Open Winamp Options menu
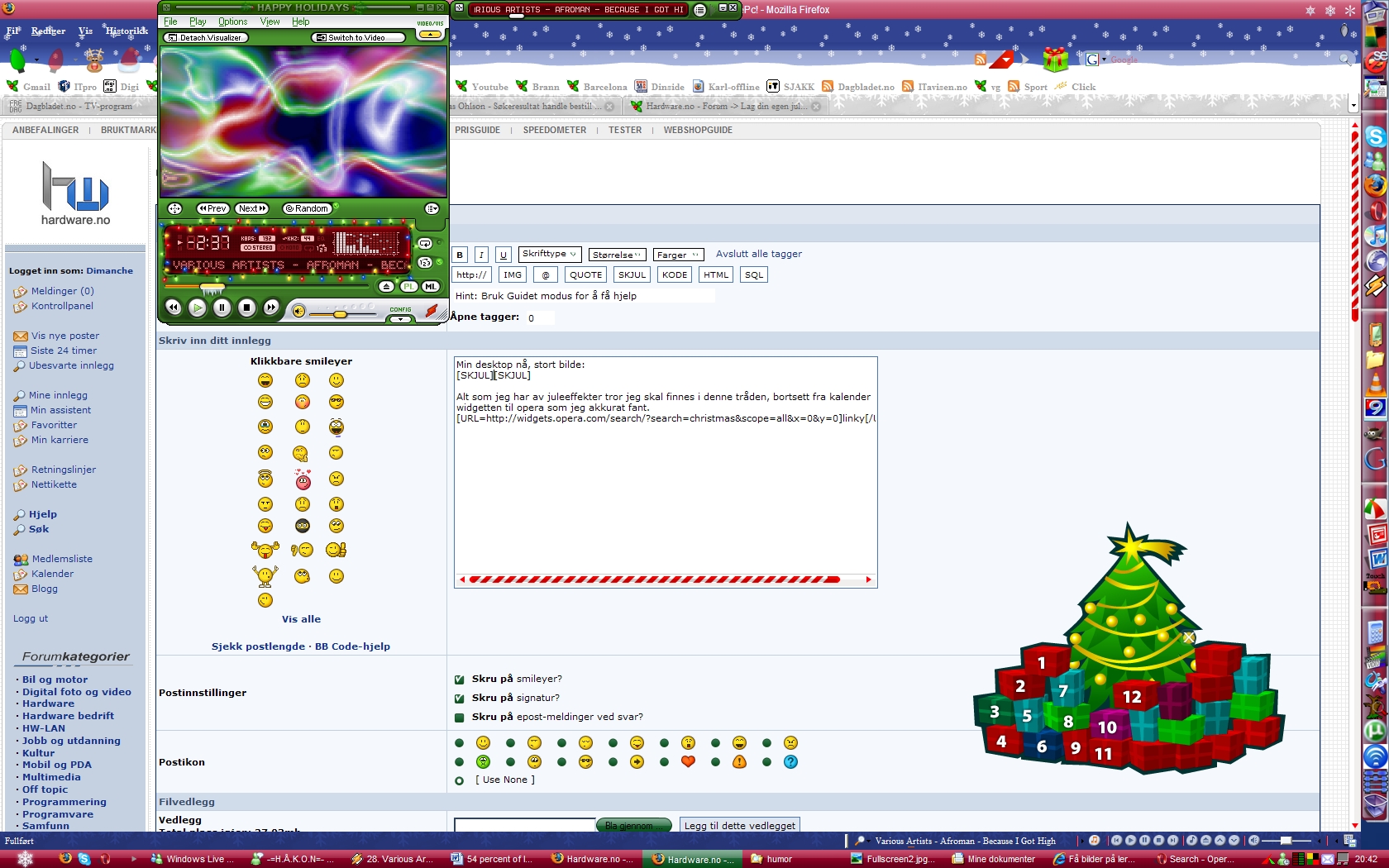The width and height of the screenshot is (1389, 868). [232, 21]
